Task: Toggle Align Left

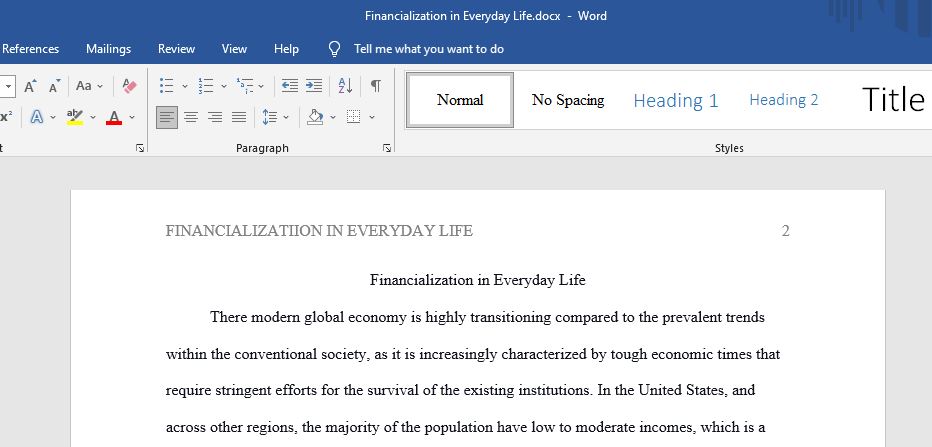Action: [x=167, y=117]
